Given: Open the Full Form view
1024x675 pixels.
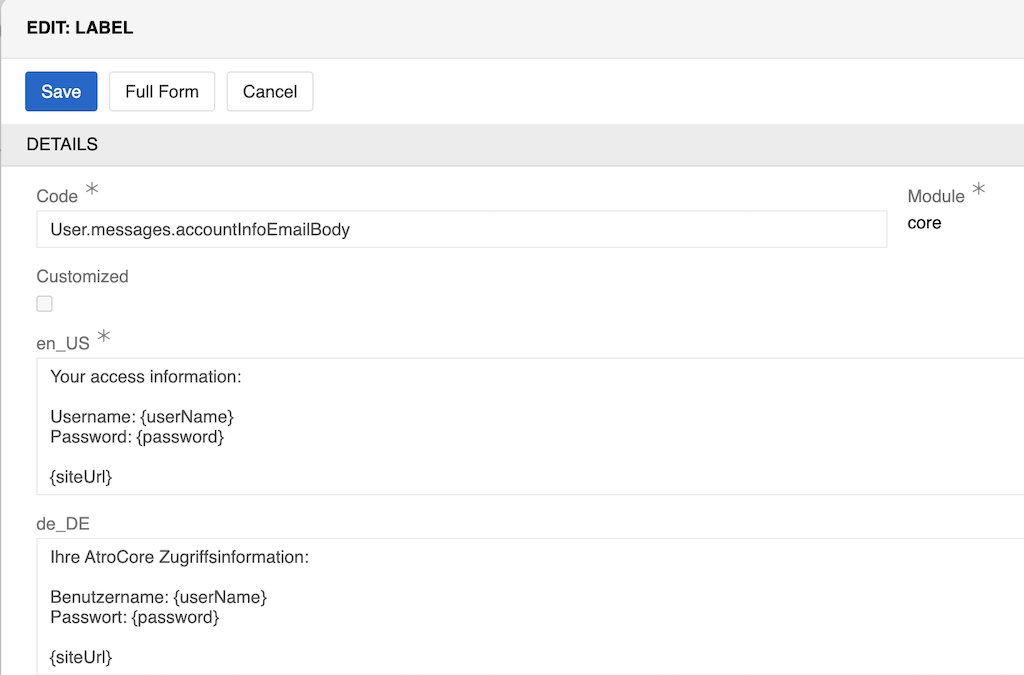Looking at the screenshot, I should pos(162,91).
